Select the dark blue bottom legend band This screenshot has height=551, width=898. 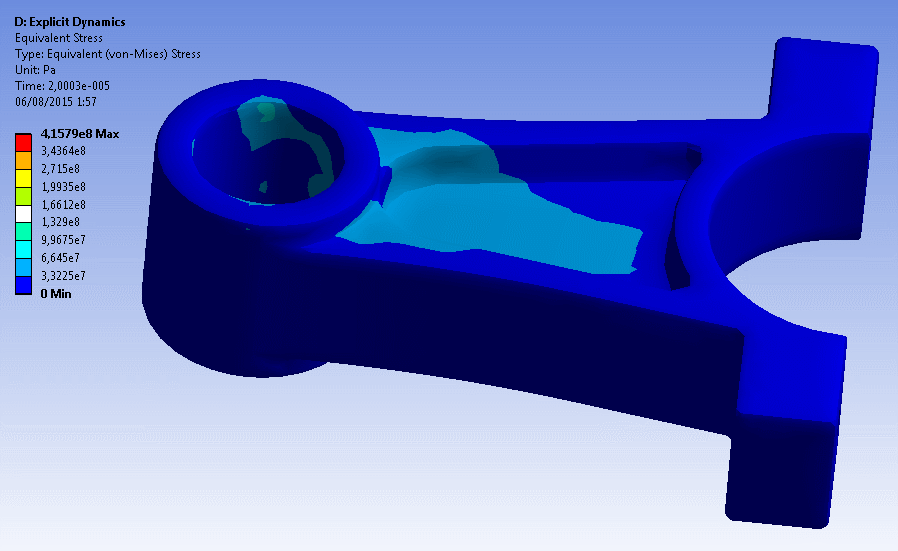[25, 285]
